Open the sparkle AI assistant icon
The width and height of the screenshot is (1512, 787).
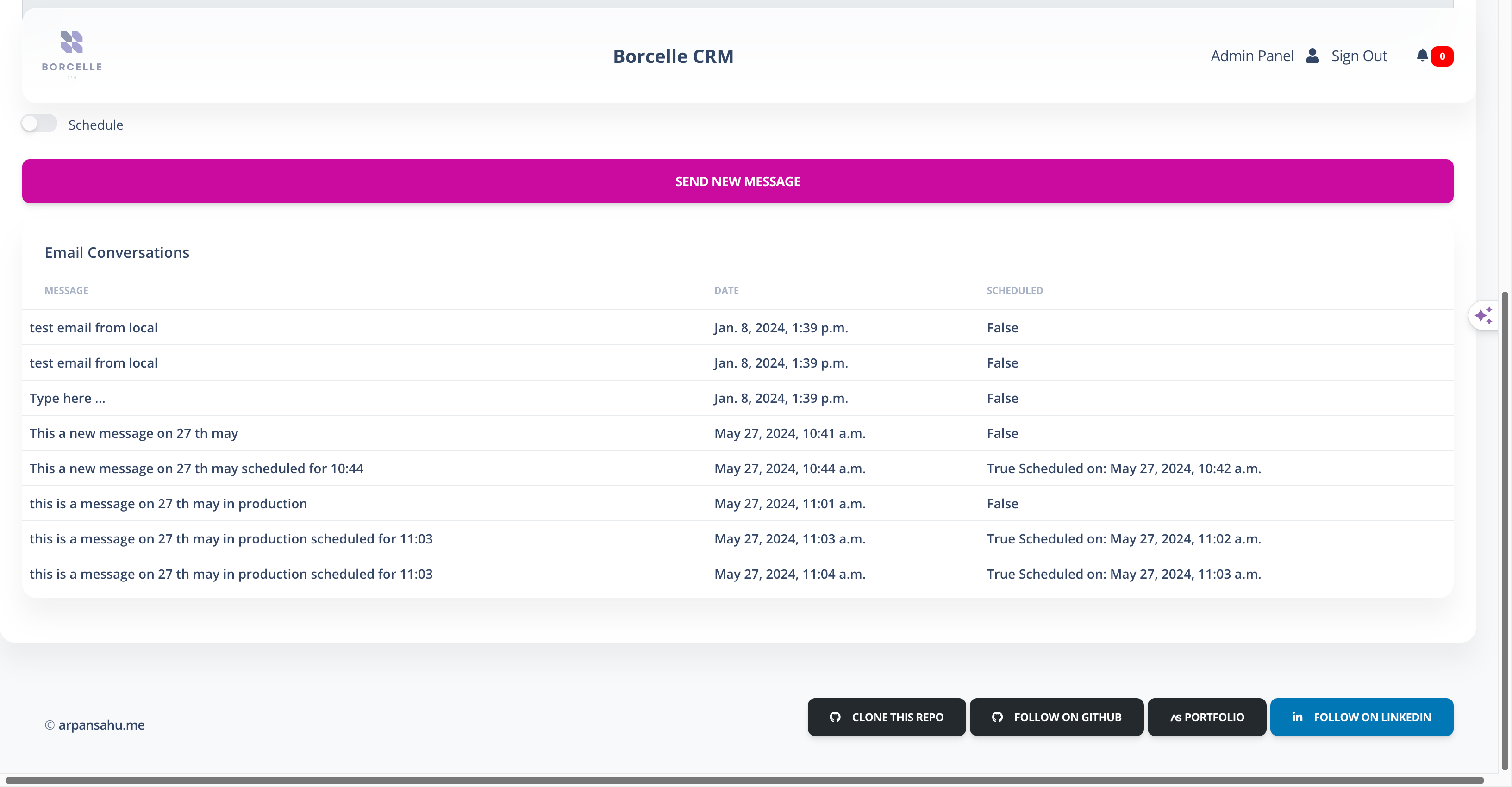tap(1483, 316)
